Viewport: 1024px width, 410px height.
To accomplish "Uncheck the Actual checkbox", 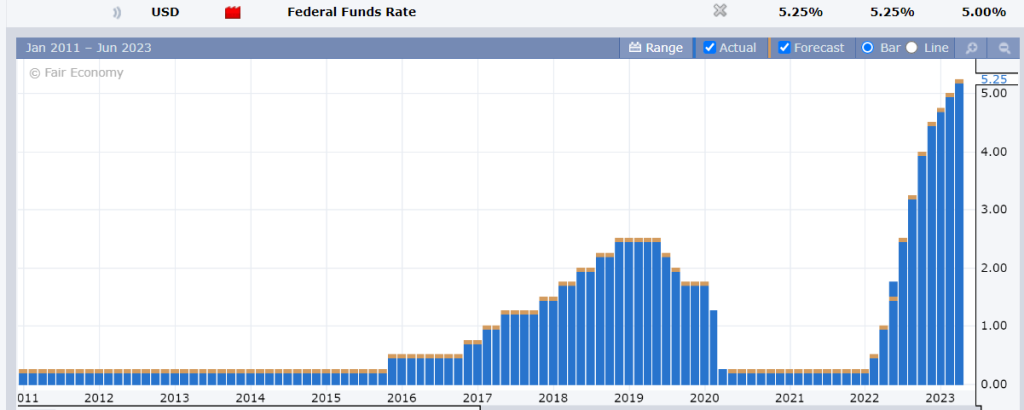I will [x=710, y=48].
